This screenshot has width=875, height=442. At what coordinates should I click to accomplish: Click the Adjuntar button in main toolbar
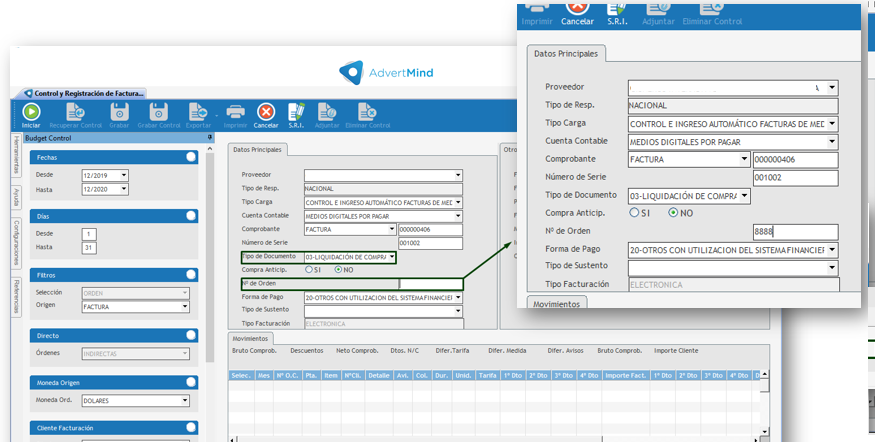(327, 113)
